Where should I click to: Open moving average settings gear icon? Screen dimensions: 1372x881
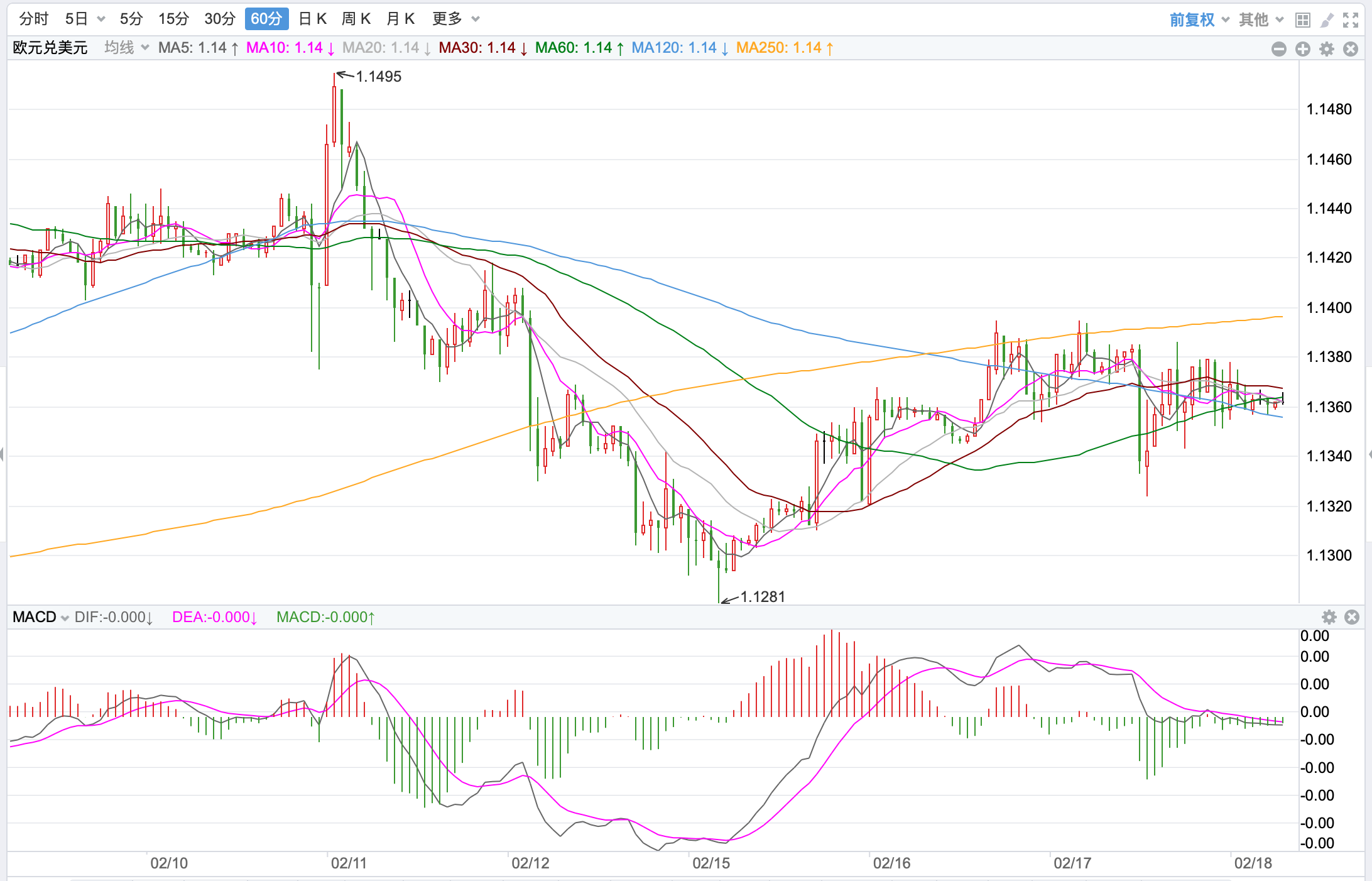(1327, 49)
